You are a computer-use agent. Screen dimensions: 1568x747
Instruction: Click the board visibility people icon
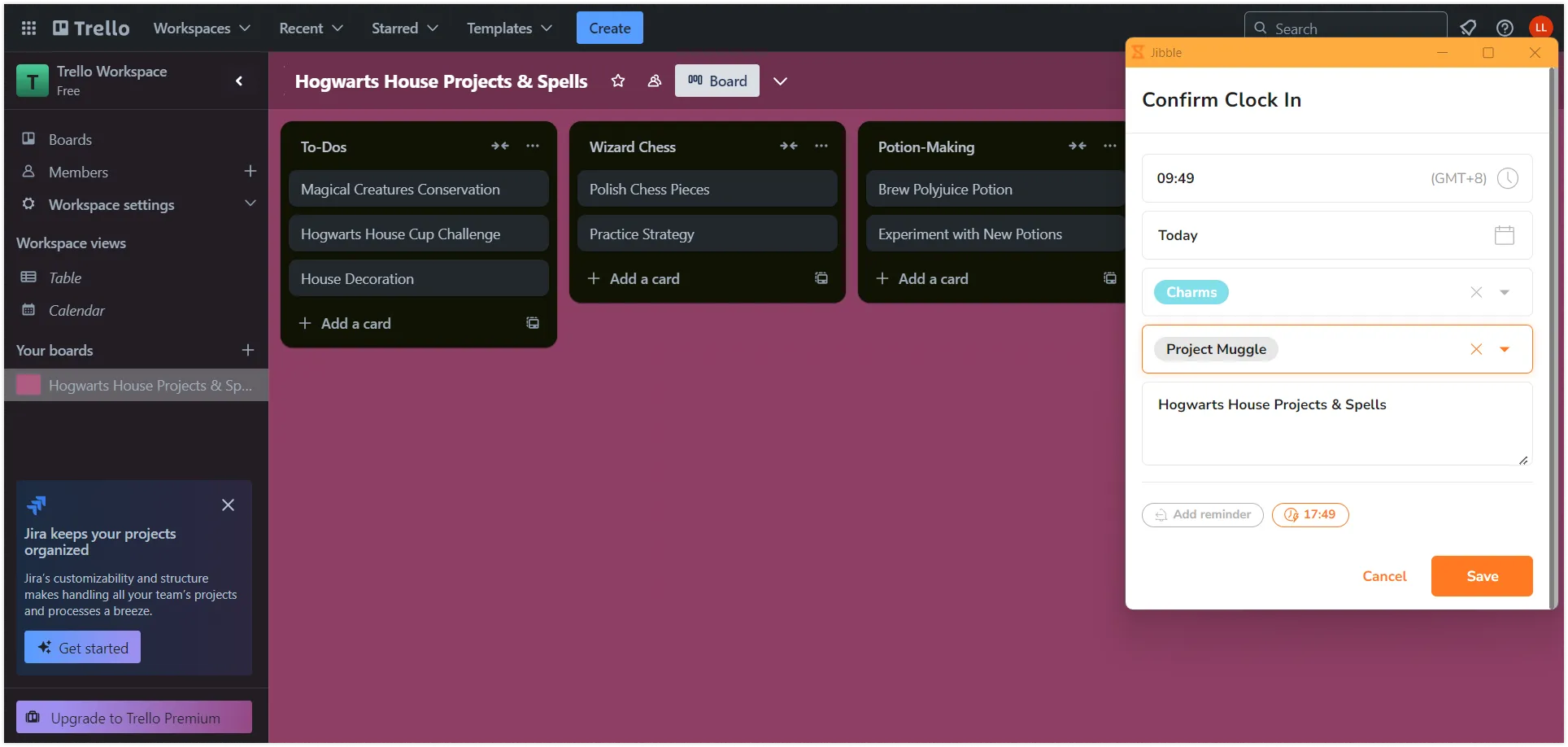click(x=654, y=81)
